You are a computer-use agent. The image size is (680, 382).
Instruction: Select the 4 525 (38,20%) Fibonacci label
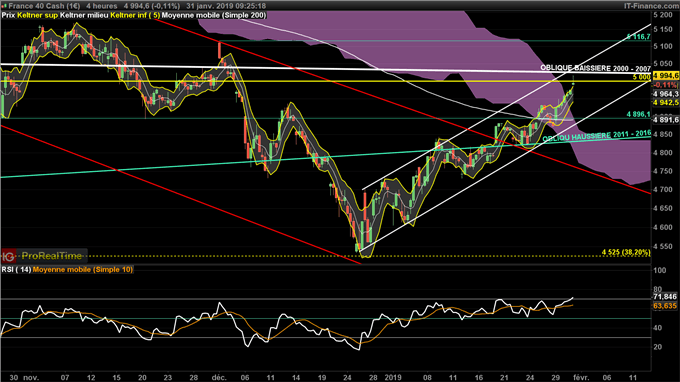tap(626, 252)
